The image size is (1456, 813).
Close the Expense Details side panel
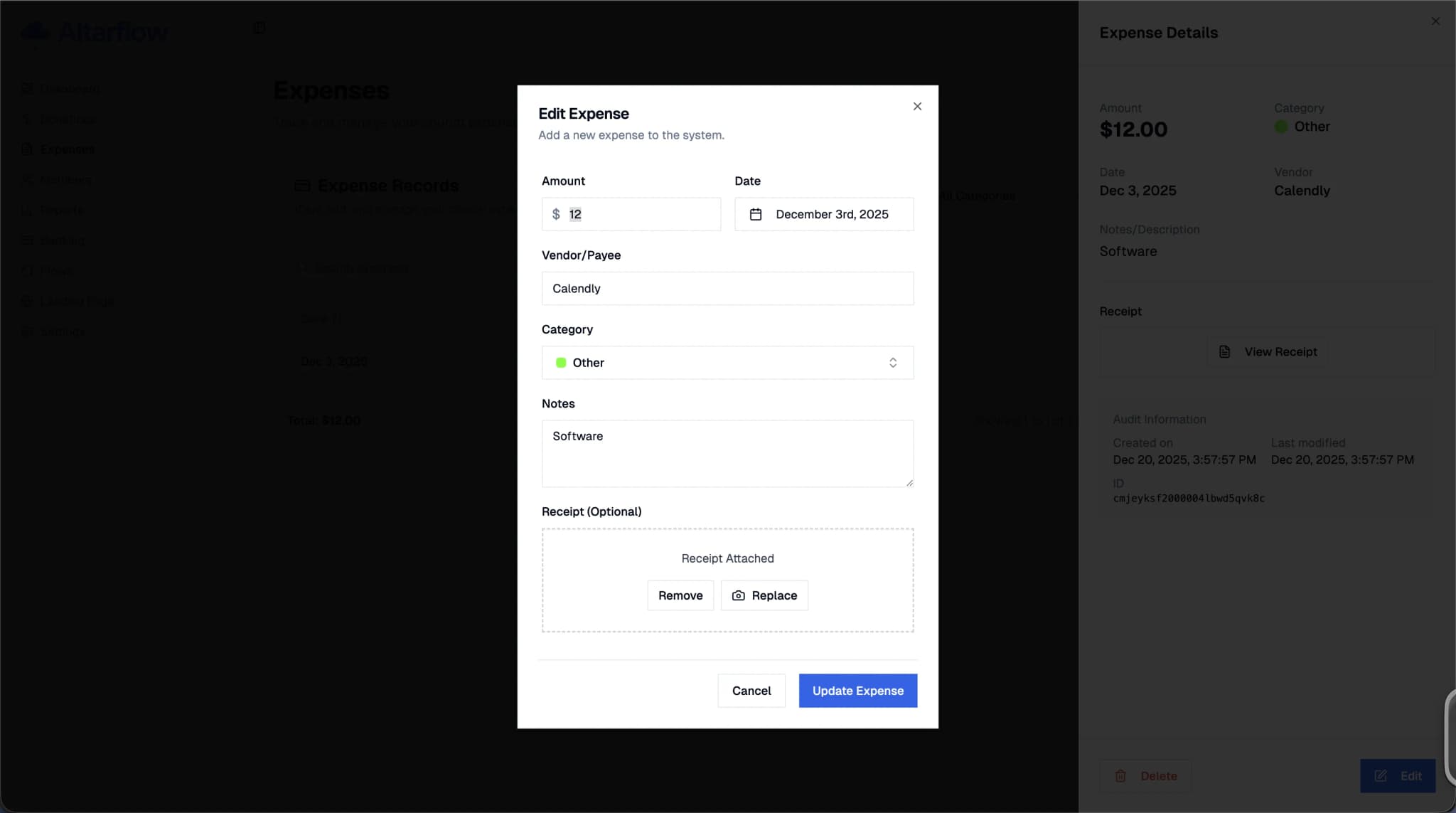(x=1435, y=21)
